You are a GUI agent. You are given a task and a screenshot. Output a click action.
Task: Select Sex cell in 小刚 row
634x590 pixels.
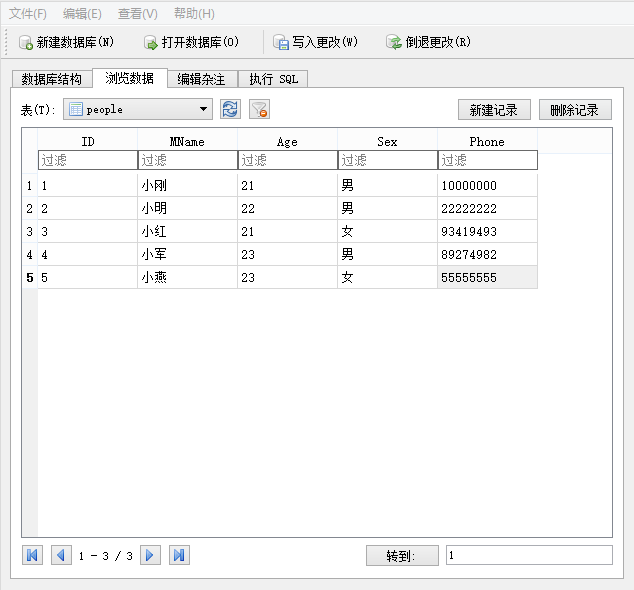pos(387,186)
